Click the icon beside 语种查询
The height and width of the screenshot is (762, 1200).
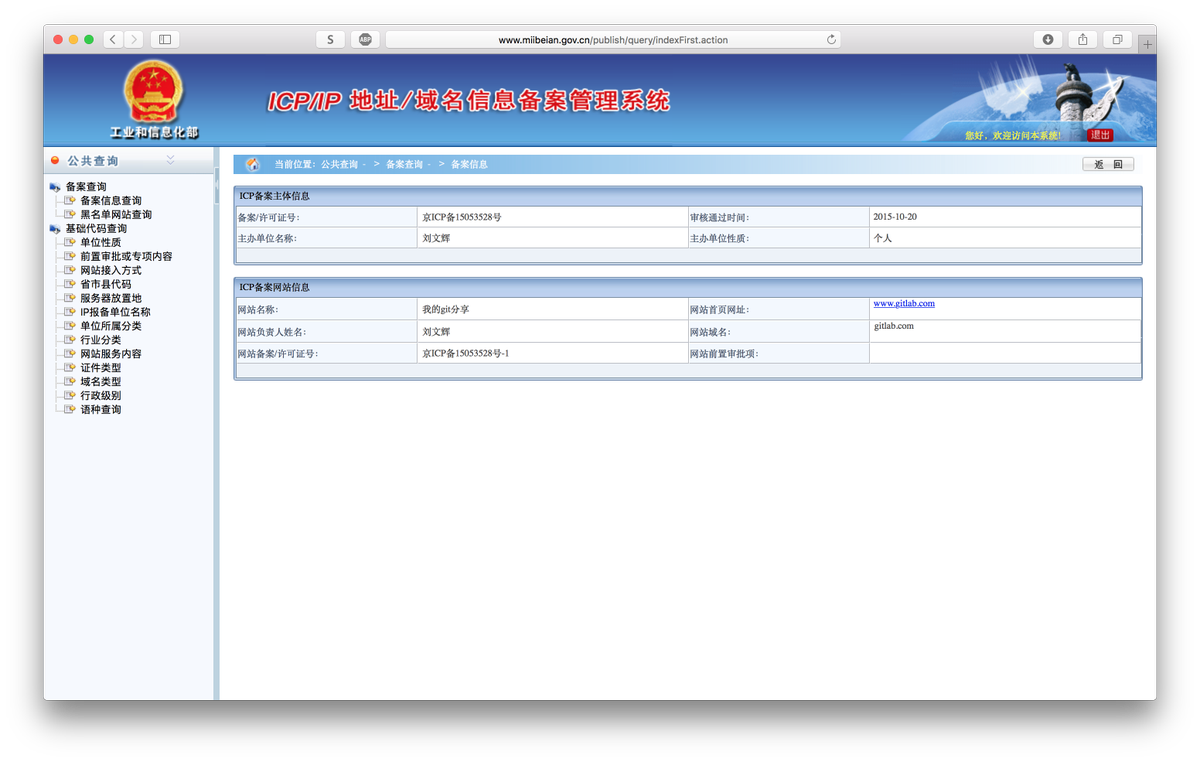70,410
